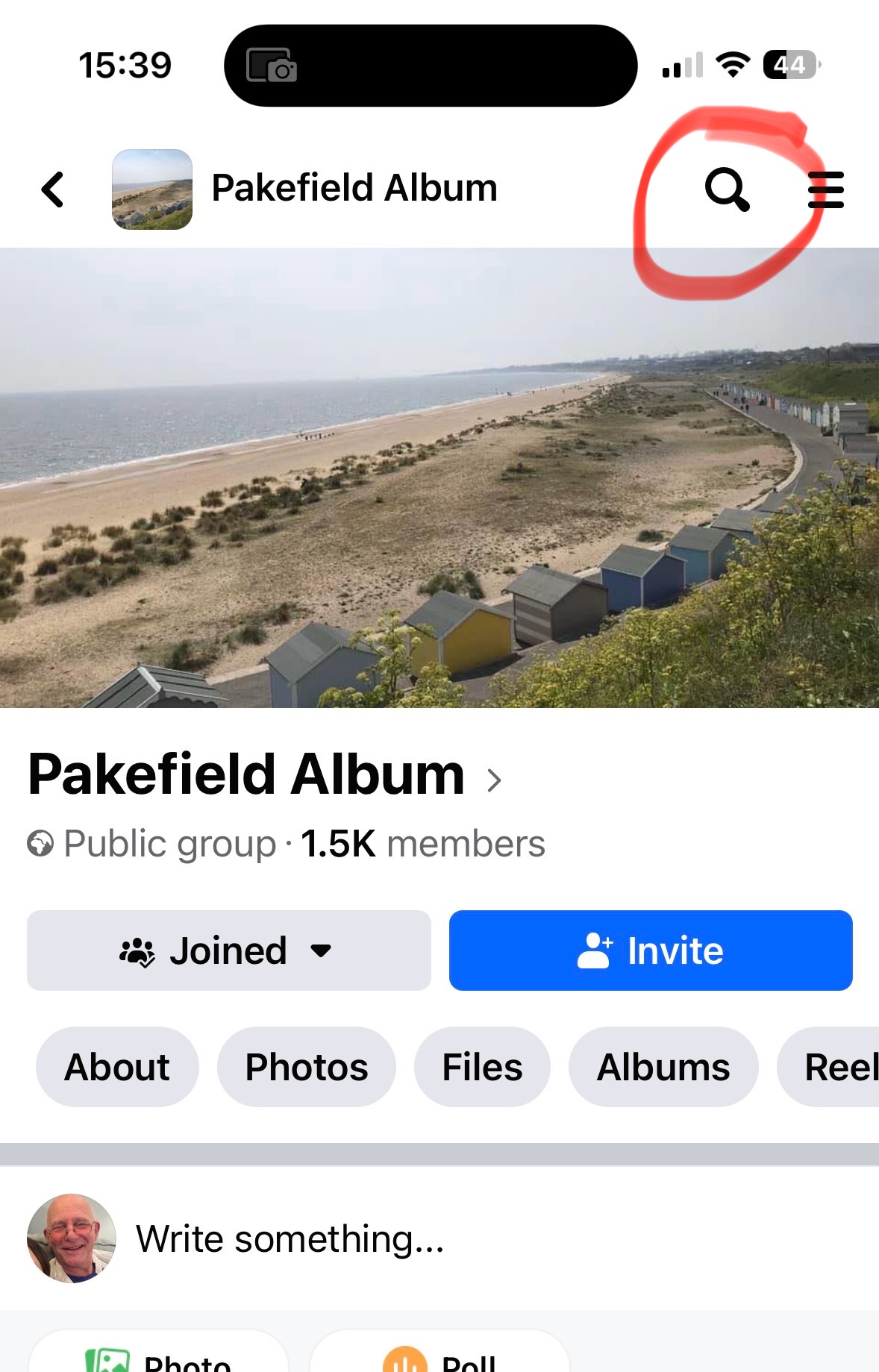Tap the 1.5K members link
The image size is (879, 1372).
point(423,845)
